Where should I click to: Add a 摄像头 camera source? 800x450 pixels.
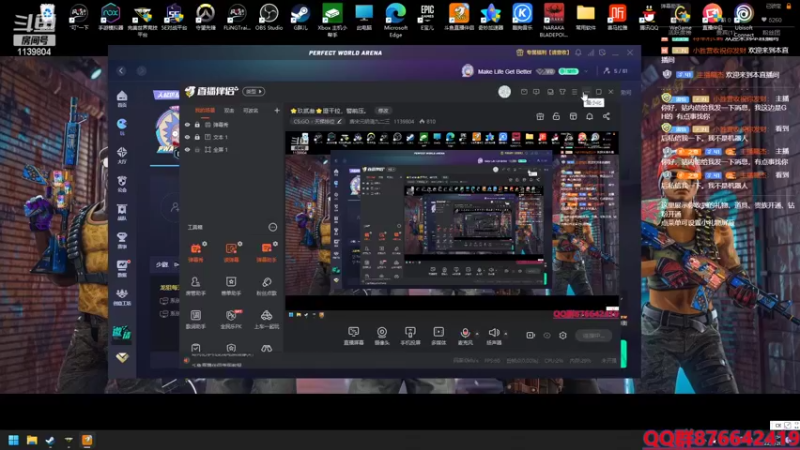(x=382, y=336)
